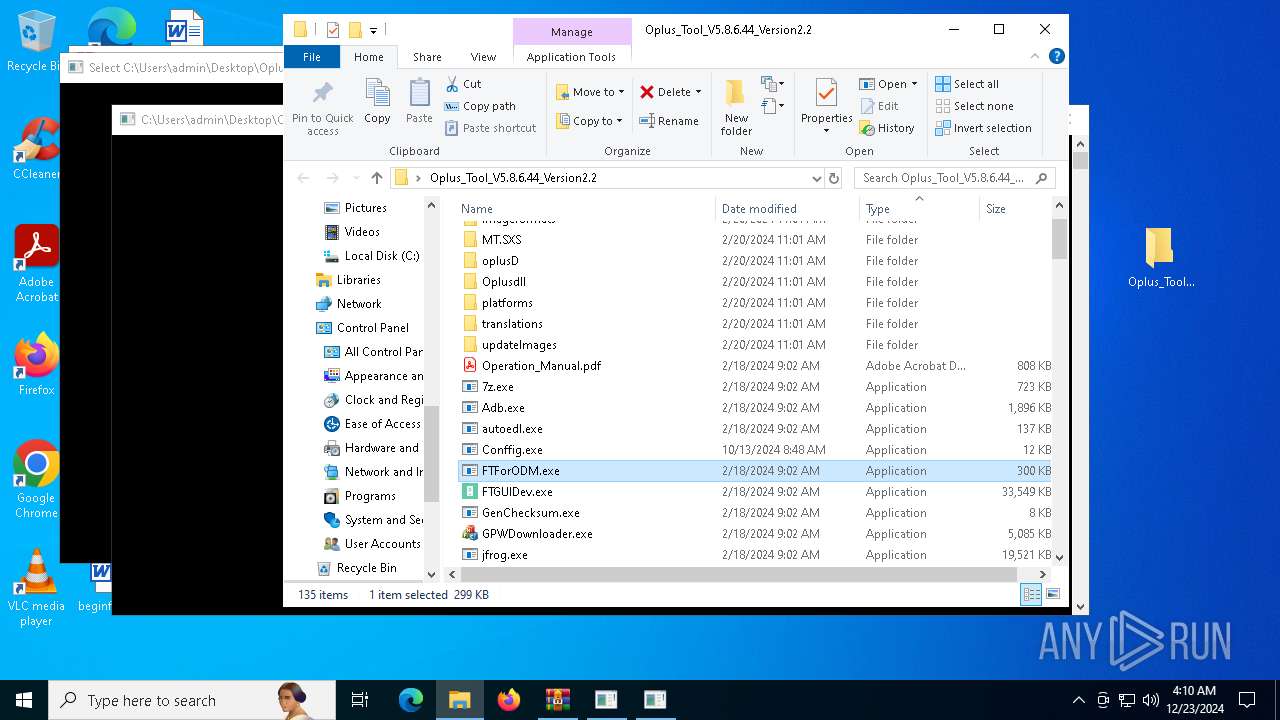This screenshot has height=720, width=1280.
Task: Switch to the Home ribbon tab
Action: [368, 57]
